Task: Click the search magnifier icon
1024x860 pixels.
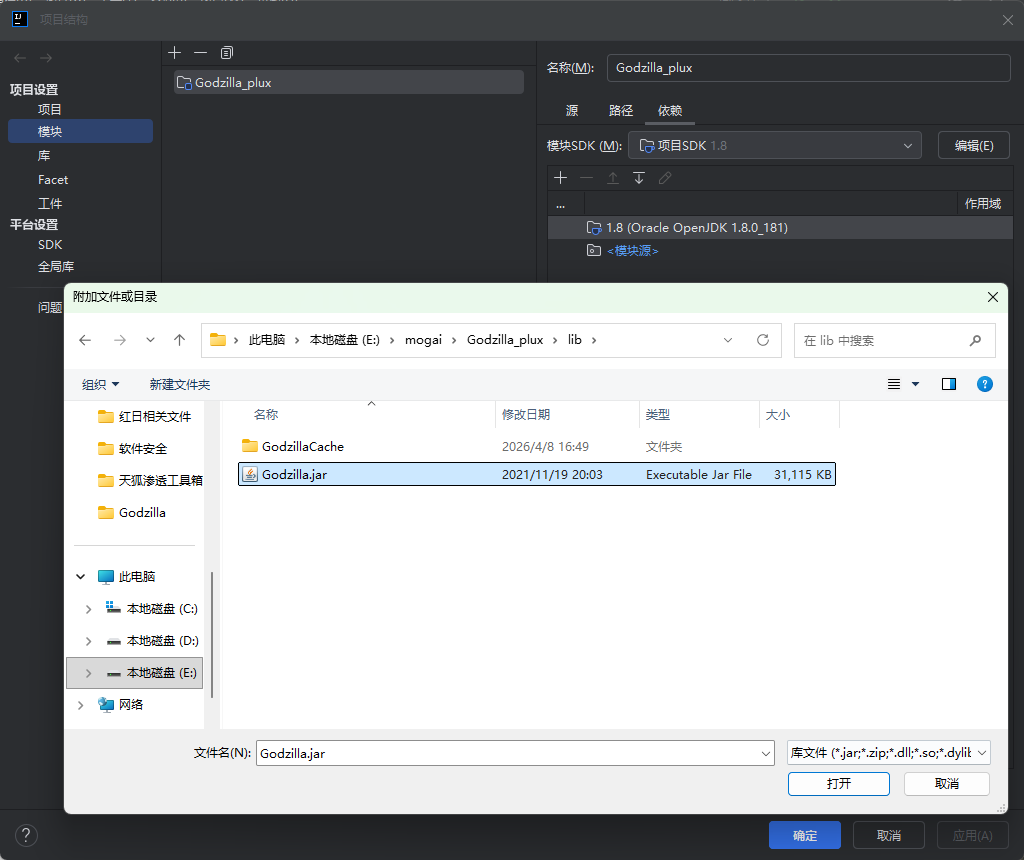Action: pyautogui.click(x=975, y=340)
